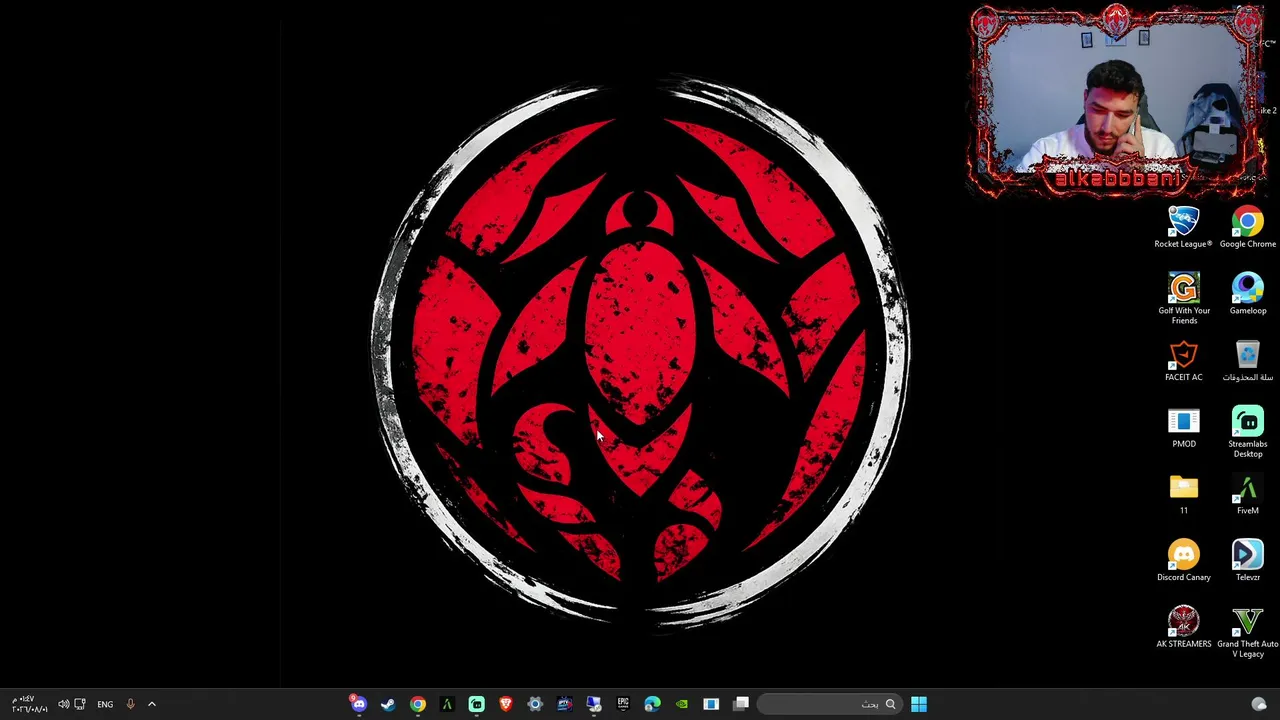The width and height of the screenshot is (1280, 720).
Task: Open Discord from the taskbar
Action: click(359, 704)
